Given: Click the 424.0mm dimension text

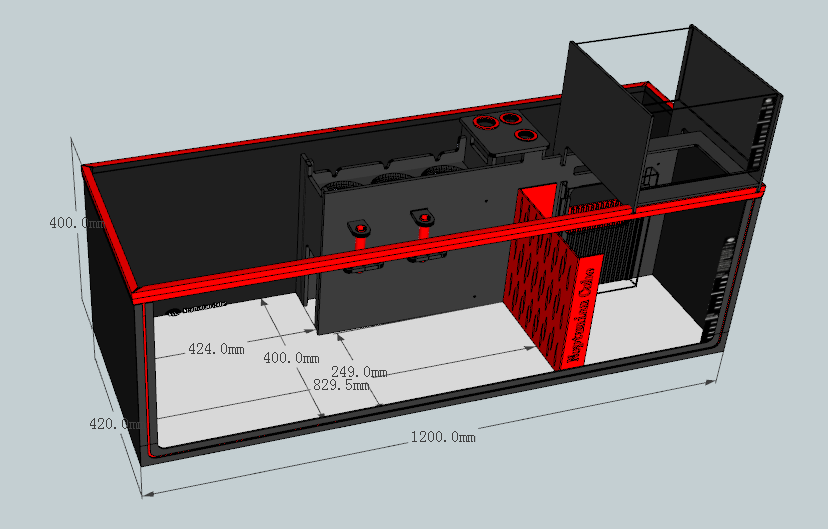Looking at the screenshot, I should 216,349.
